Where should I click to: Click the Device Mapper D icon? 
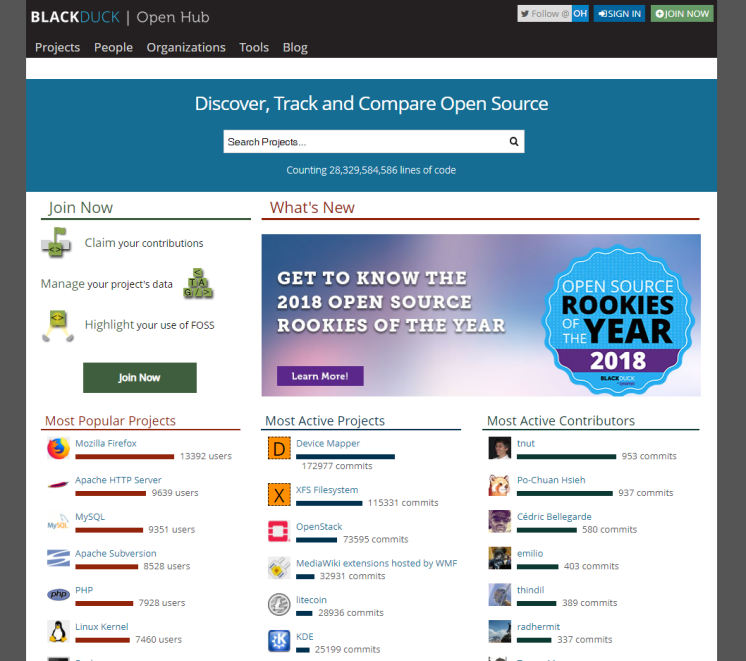coord(279,448)
